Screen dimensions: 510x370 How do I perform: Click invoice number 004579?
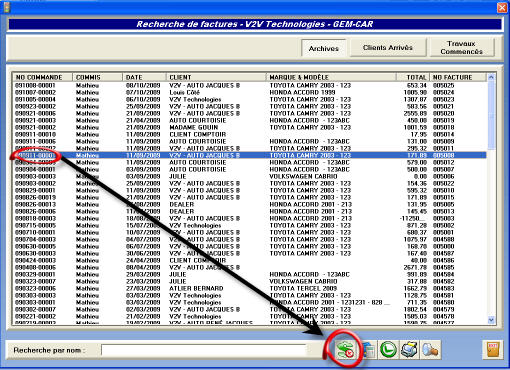pyautogui.click(x=443, y=309)
